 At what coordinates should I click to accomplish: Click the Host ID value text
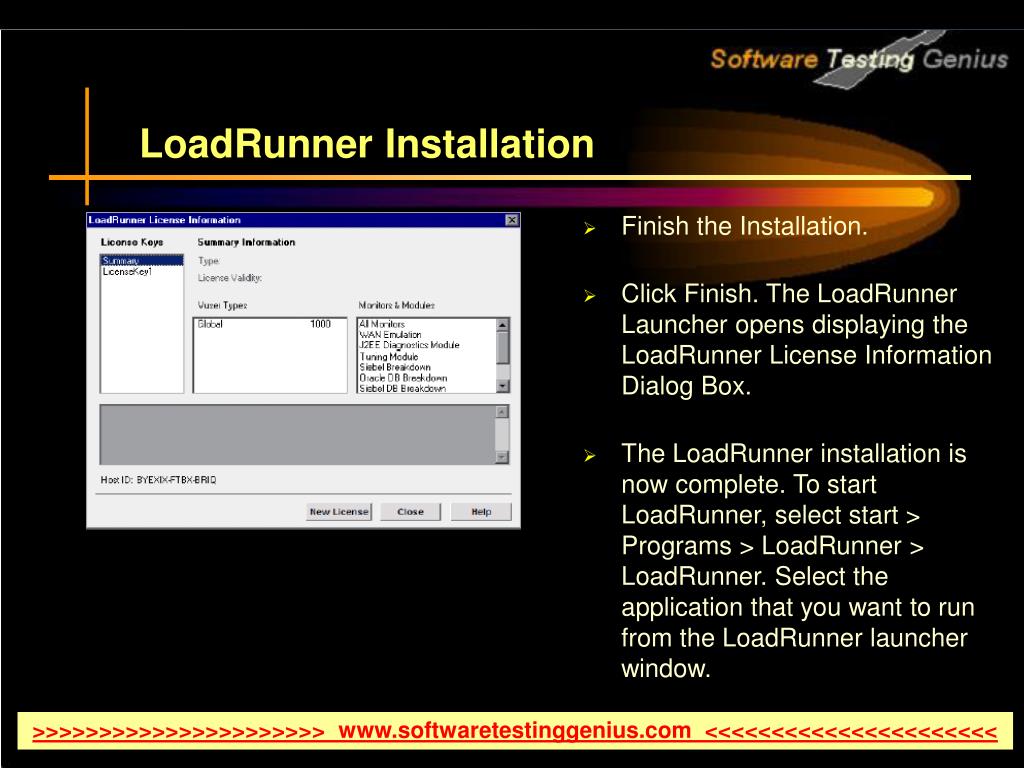pyautogui.click(x=176, y=479)
